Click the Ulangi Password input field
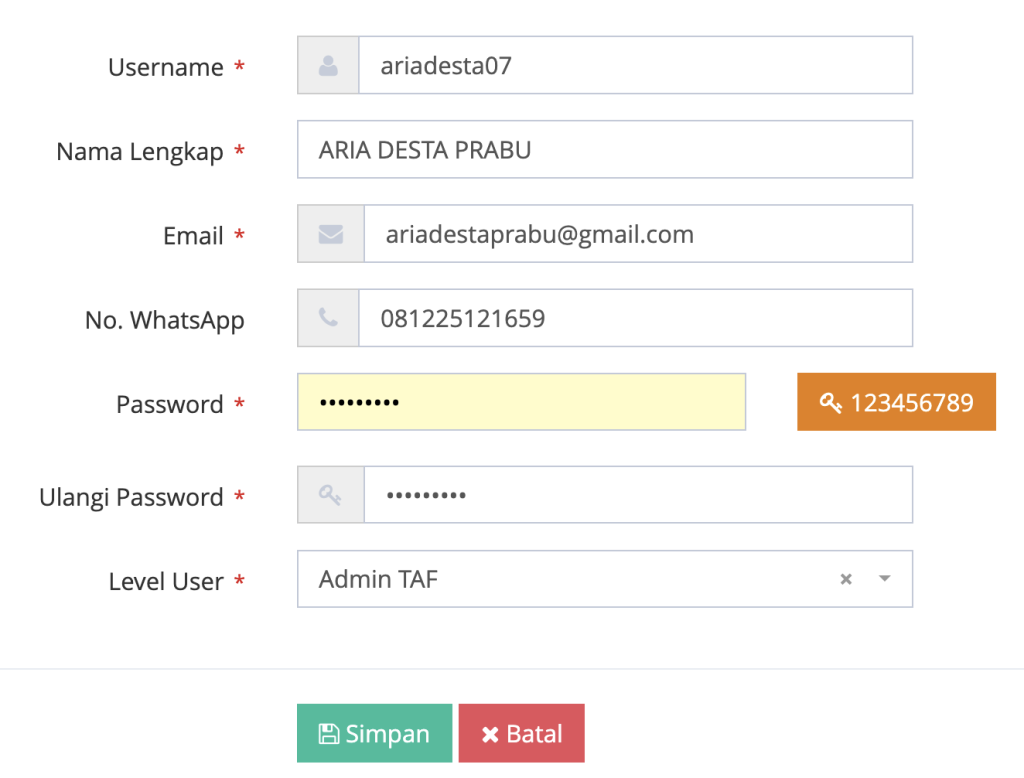 coord(638,494)
